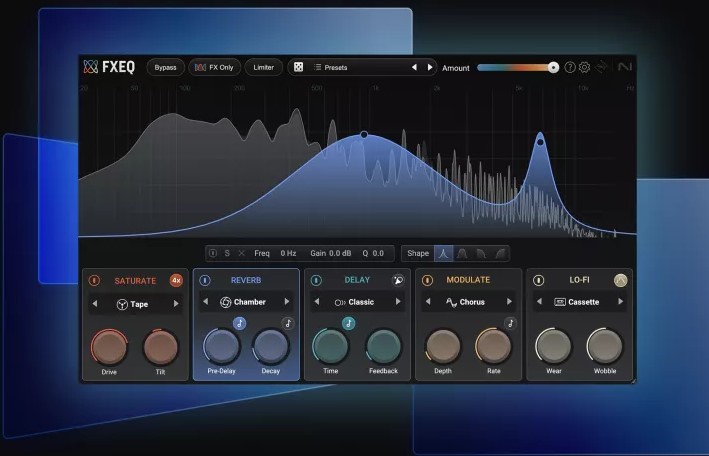Toggle Saturate 4x oversampling

(x=176, y=280)
